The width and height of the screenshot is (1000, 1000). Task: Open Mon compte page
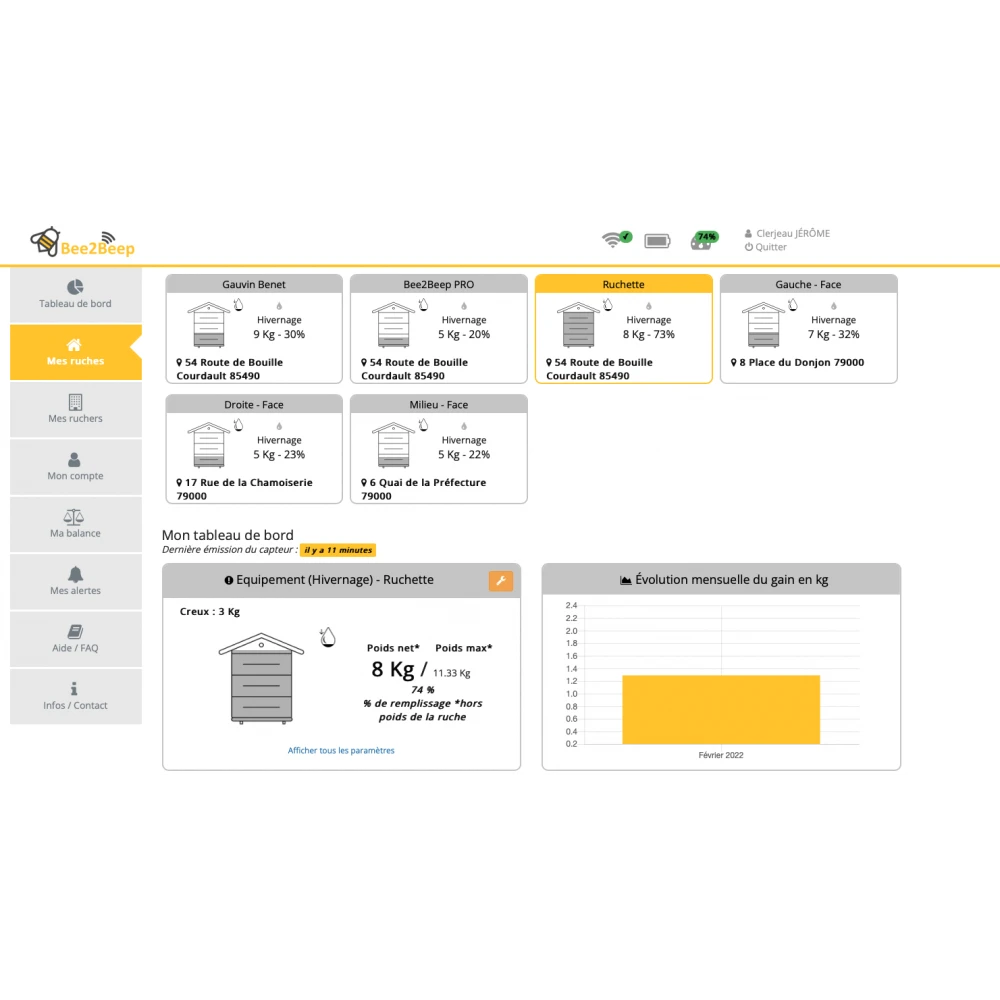[x=75, y=467]
